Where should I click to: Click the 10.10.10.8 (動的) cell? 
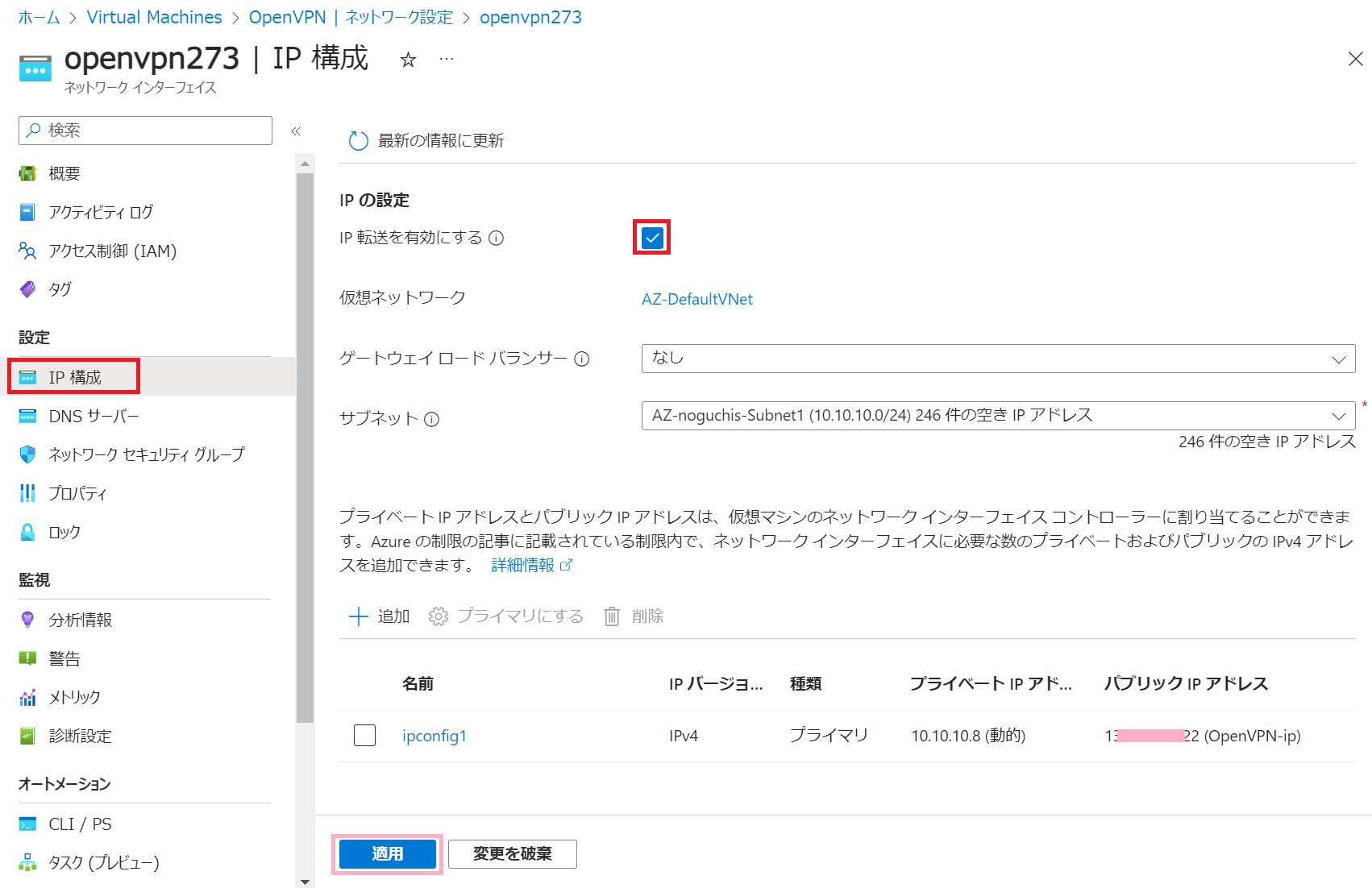968,736
